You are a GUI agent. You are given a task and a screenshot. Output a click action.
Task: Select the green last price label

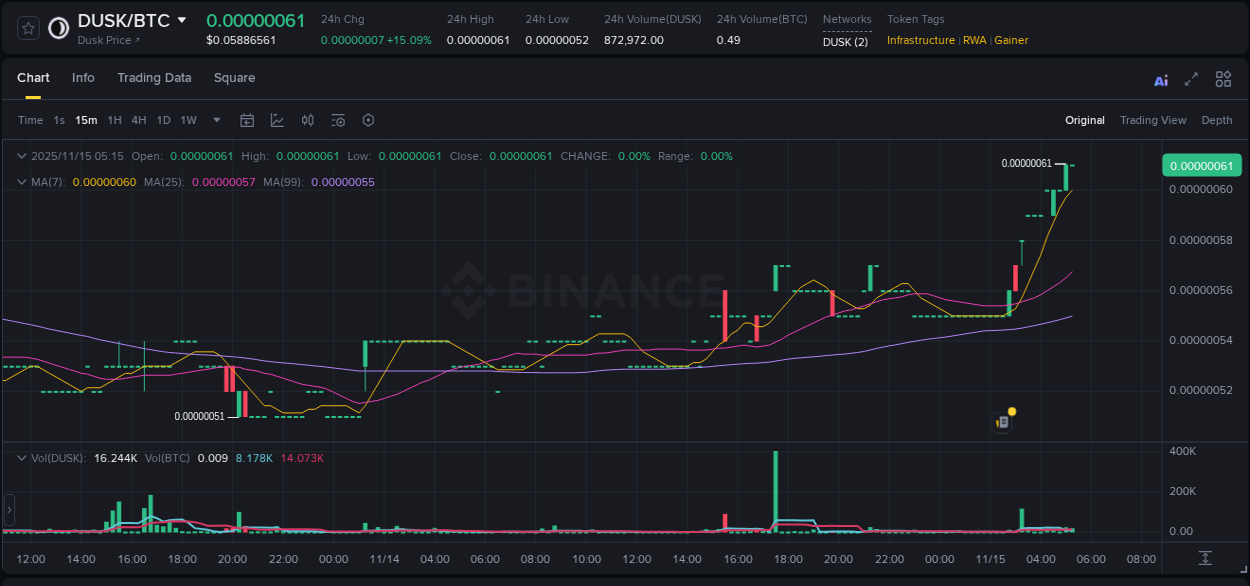coord(1201,164)
